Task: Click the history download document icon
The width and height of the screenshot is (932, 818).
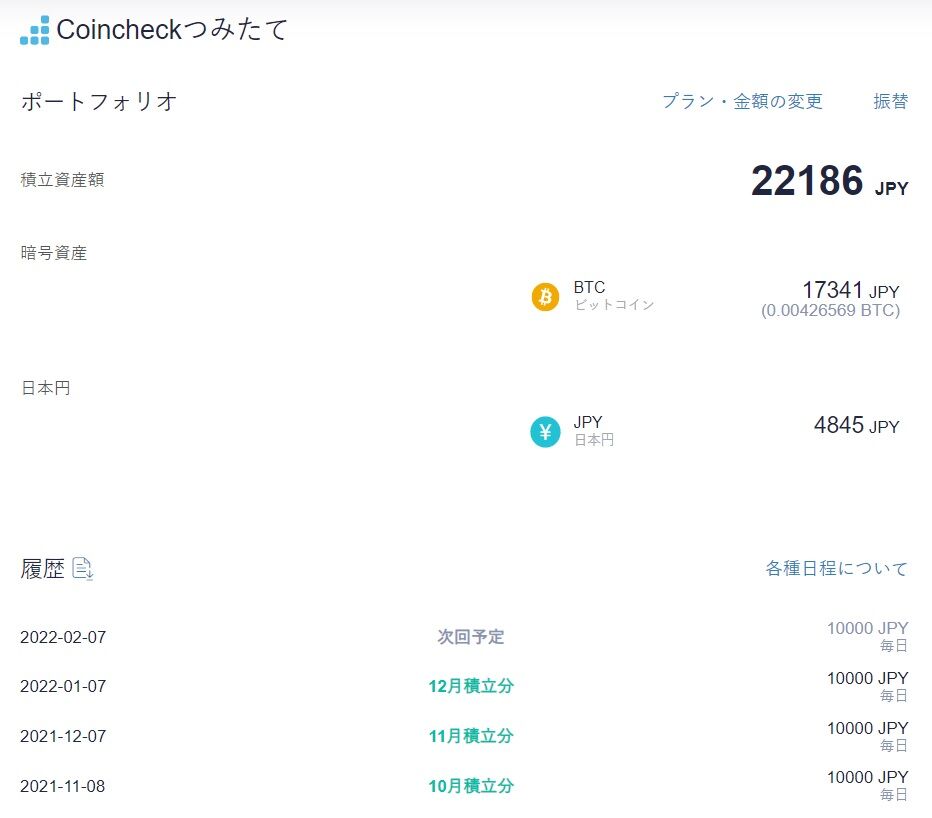Action: pos(83,569)
